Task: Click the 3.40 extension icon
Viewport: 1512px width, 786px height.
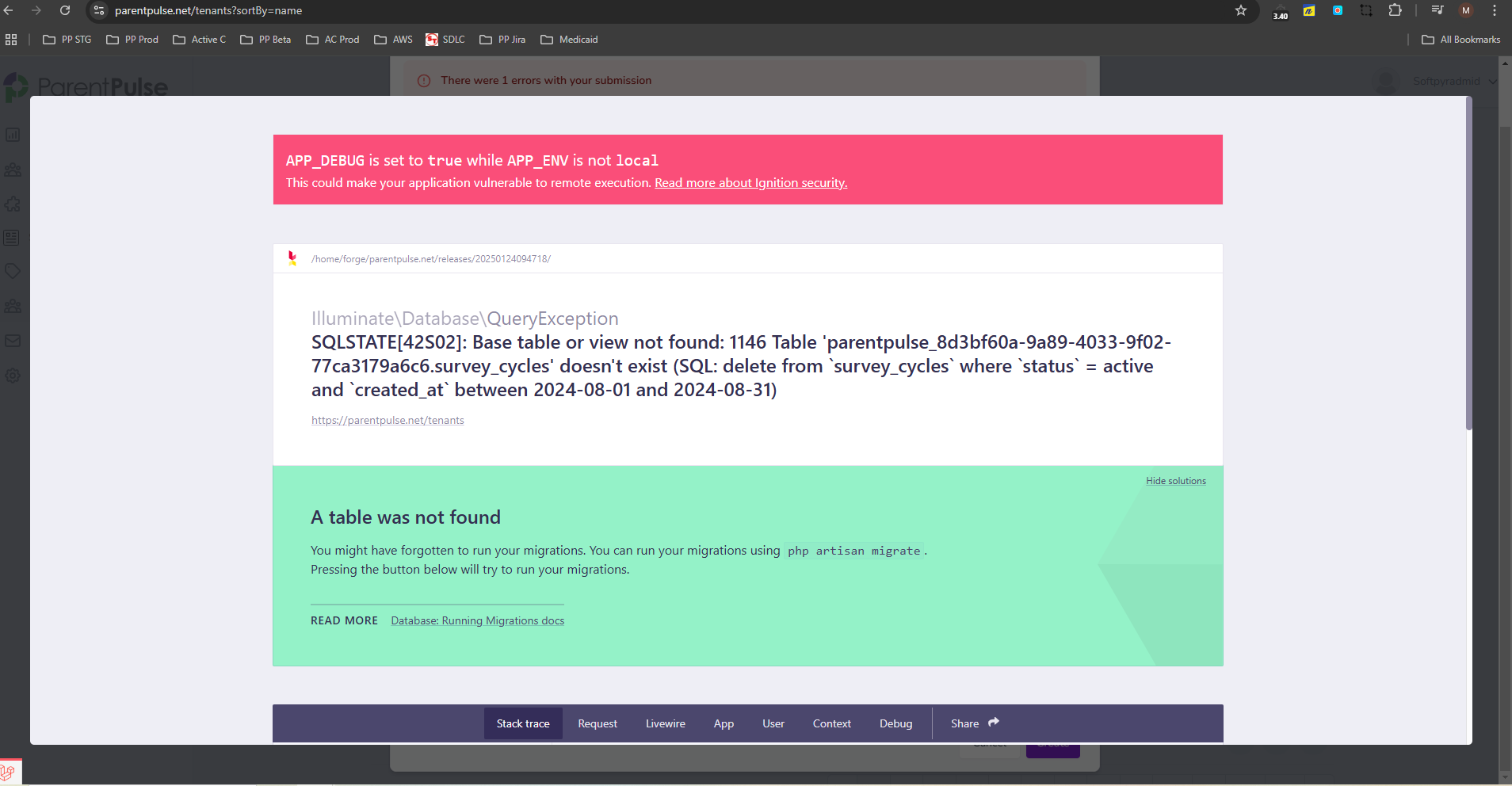Action: point(1281,11)
